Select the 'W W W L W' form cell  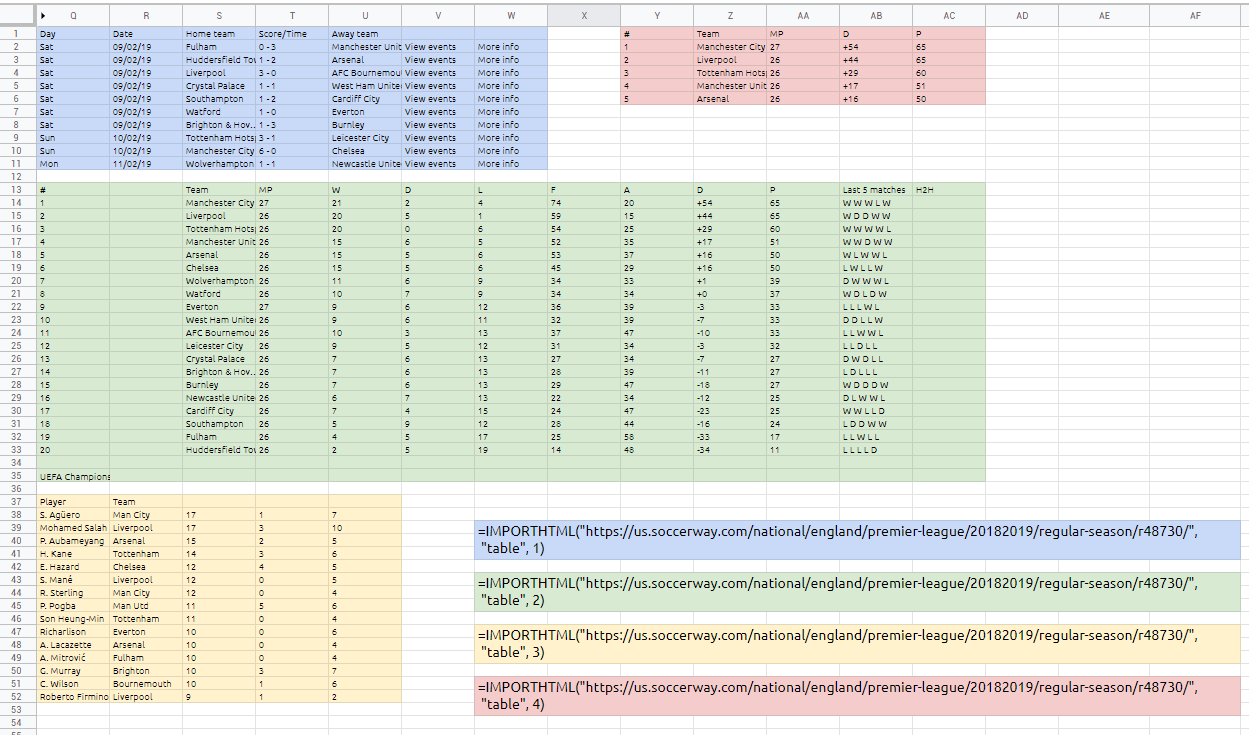point(876,202)
